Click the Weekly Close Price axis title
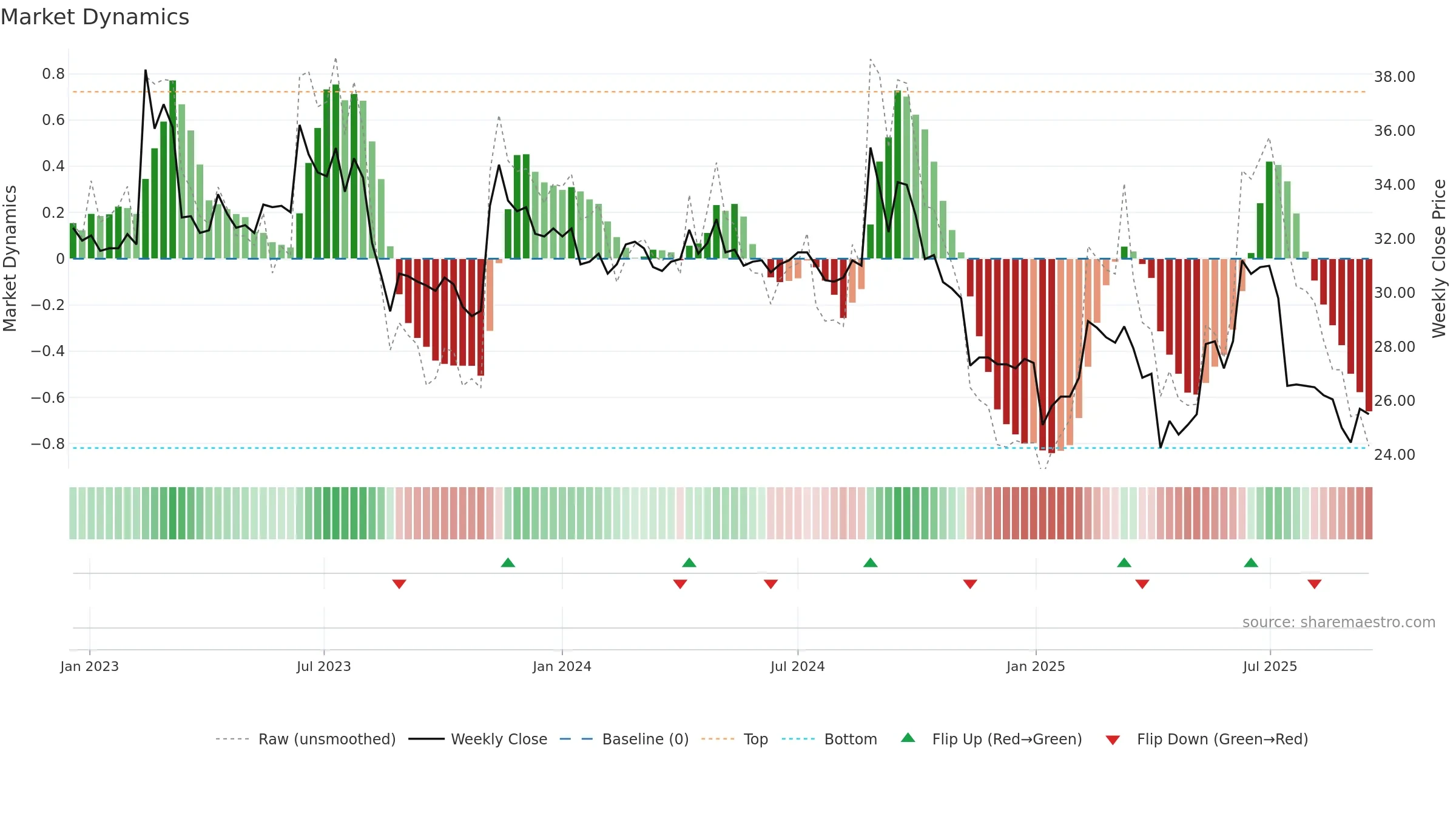Viewport: 1456px width, 819px height. (x=1439, y=258)
